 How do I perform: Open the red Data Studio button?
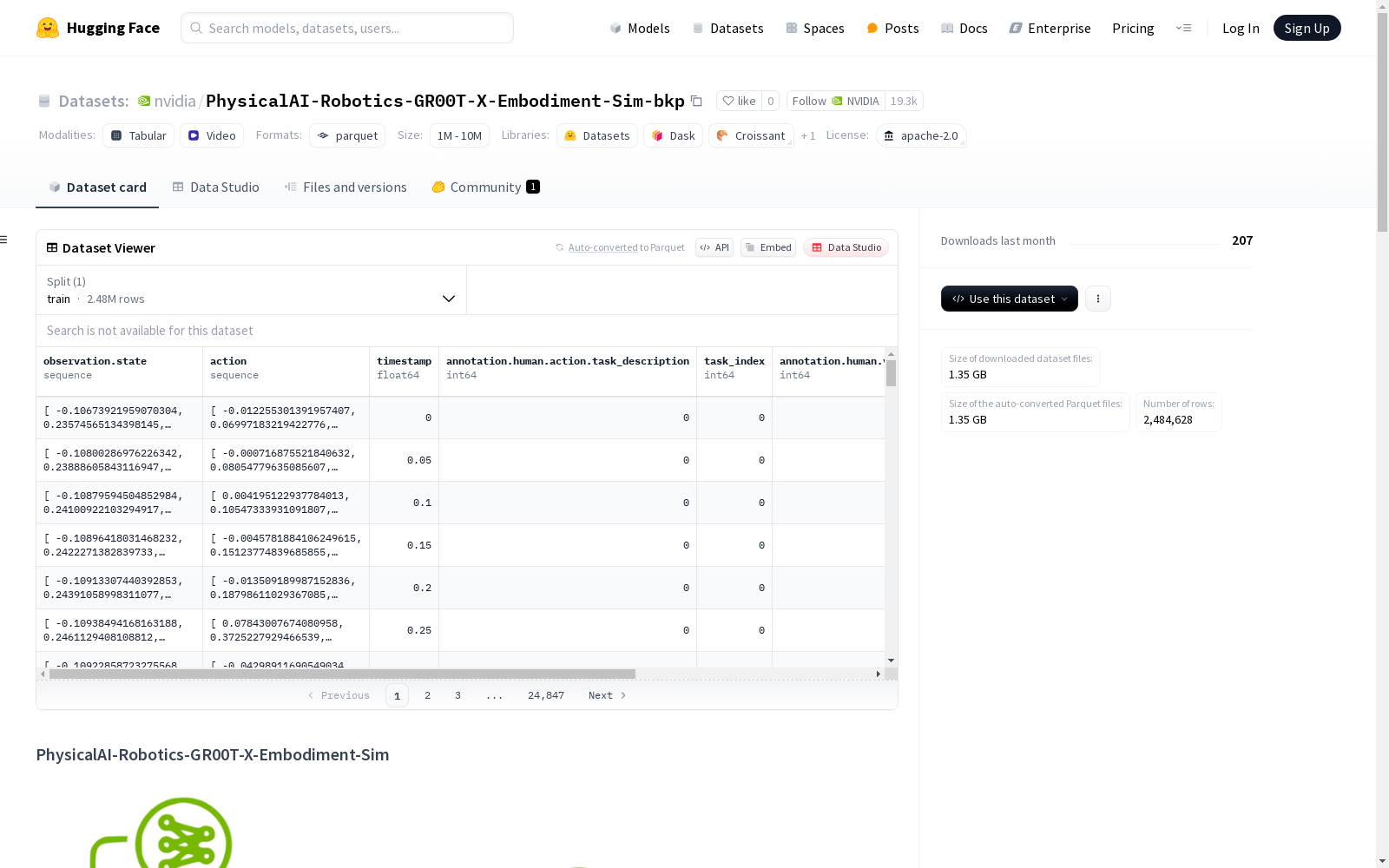[846, 247]
